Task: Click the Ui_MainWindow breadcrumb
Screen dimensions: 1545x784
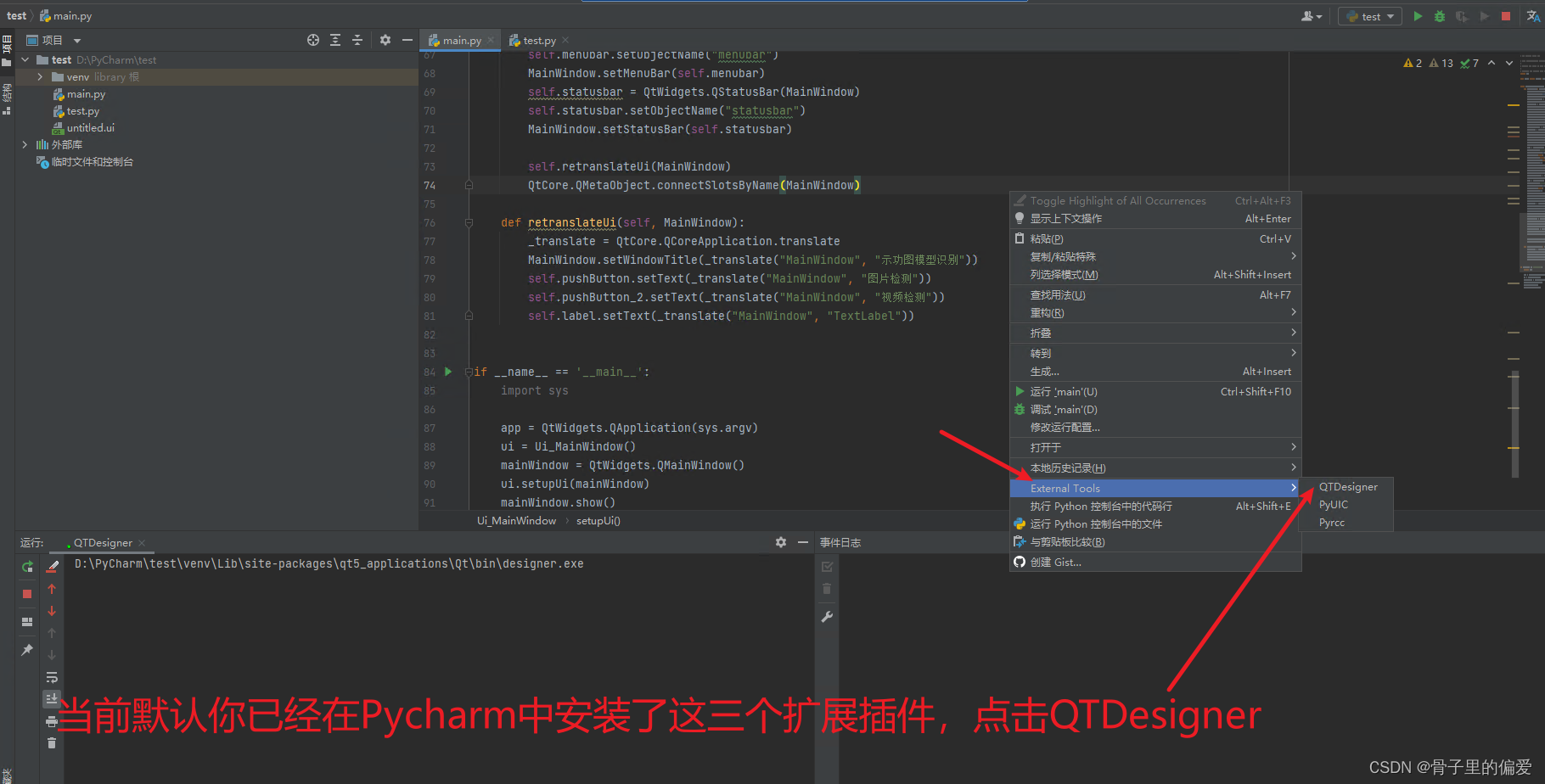Action: click(x=516, y=521)
